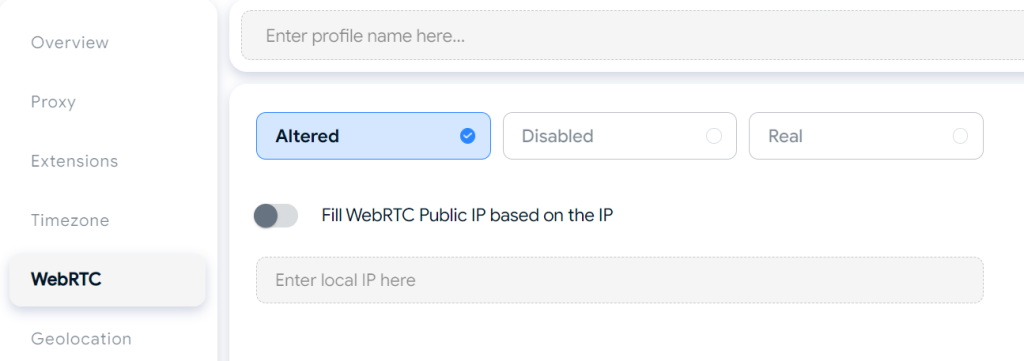Click the Altered label text in mode selector

(307, 136)
